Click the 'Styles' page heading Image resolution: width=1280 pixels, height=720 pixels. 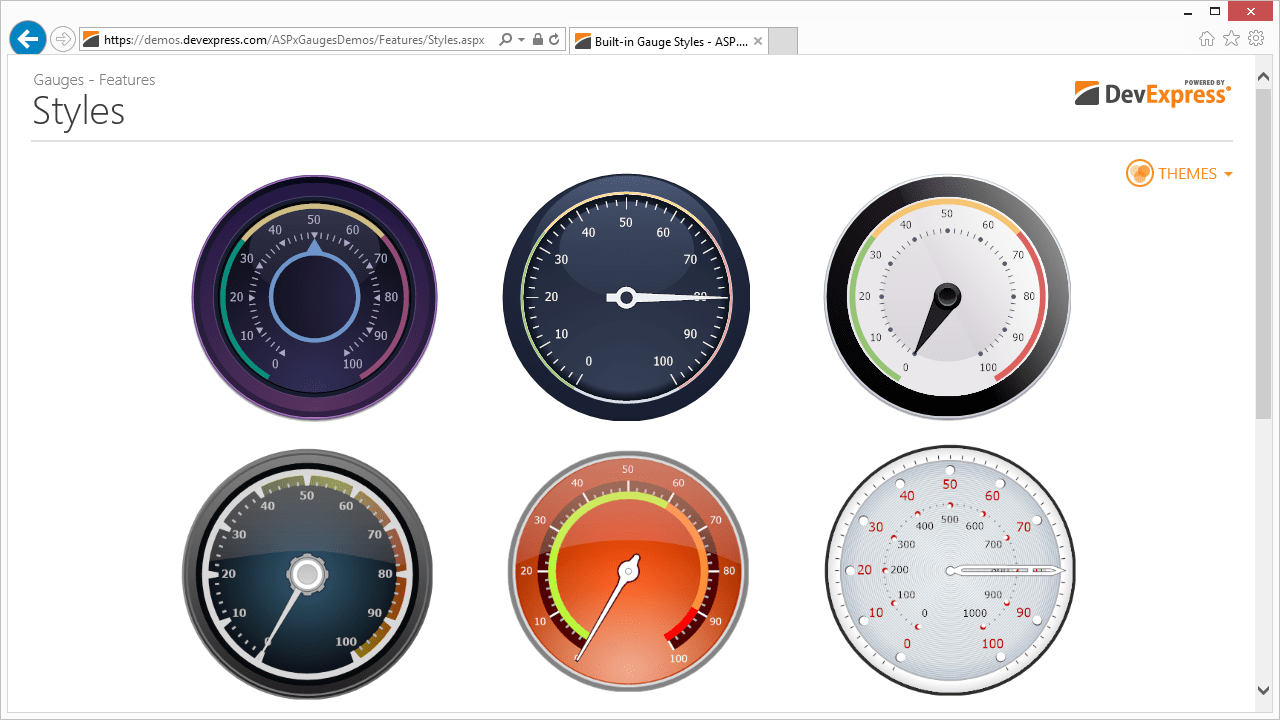click(79, 110)
